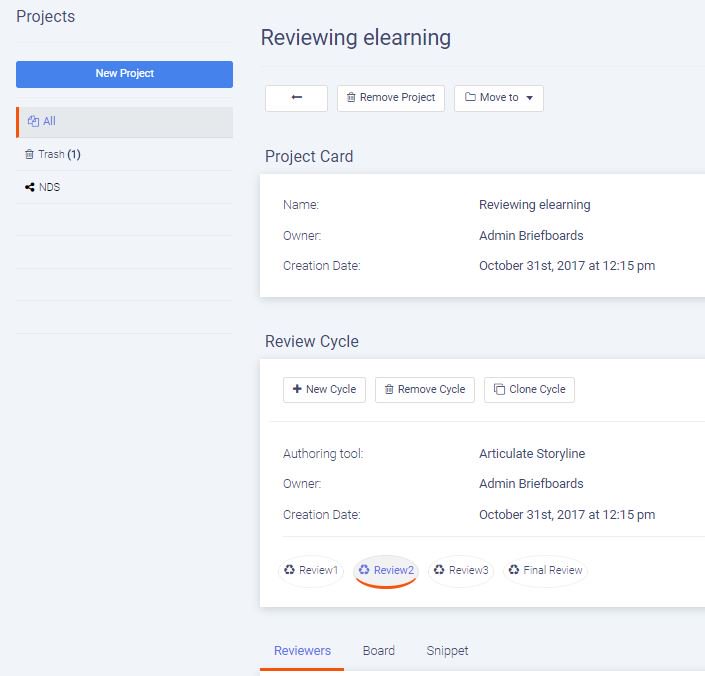The image size is (705, 676).
Task: Open the Trash (1) folder
Action: click(x=124, y=154)
